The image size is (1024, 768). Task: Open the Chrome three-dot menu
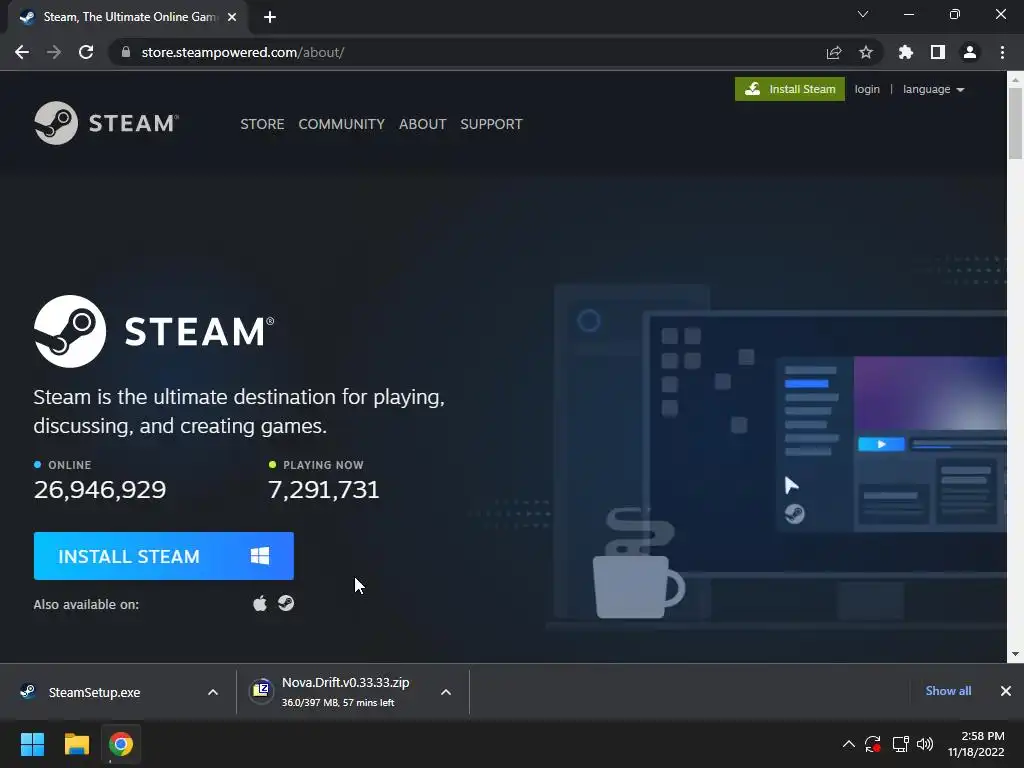point(1002,52)
